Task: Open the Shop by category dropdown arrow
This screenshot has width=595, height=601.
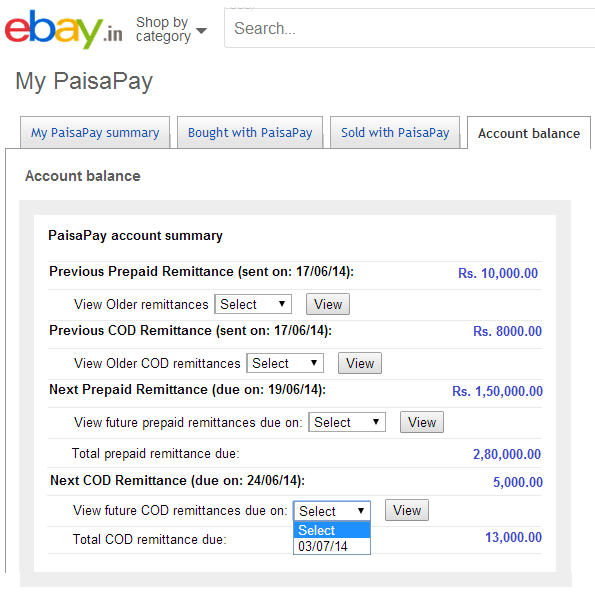Action: coord(201,30)
